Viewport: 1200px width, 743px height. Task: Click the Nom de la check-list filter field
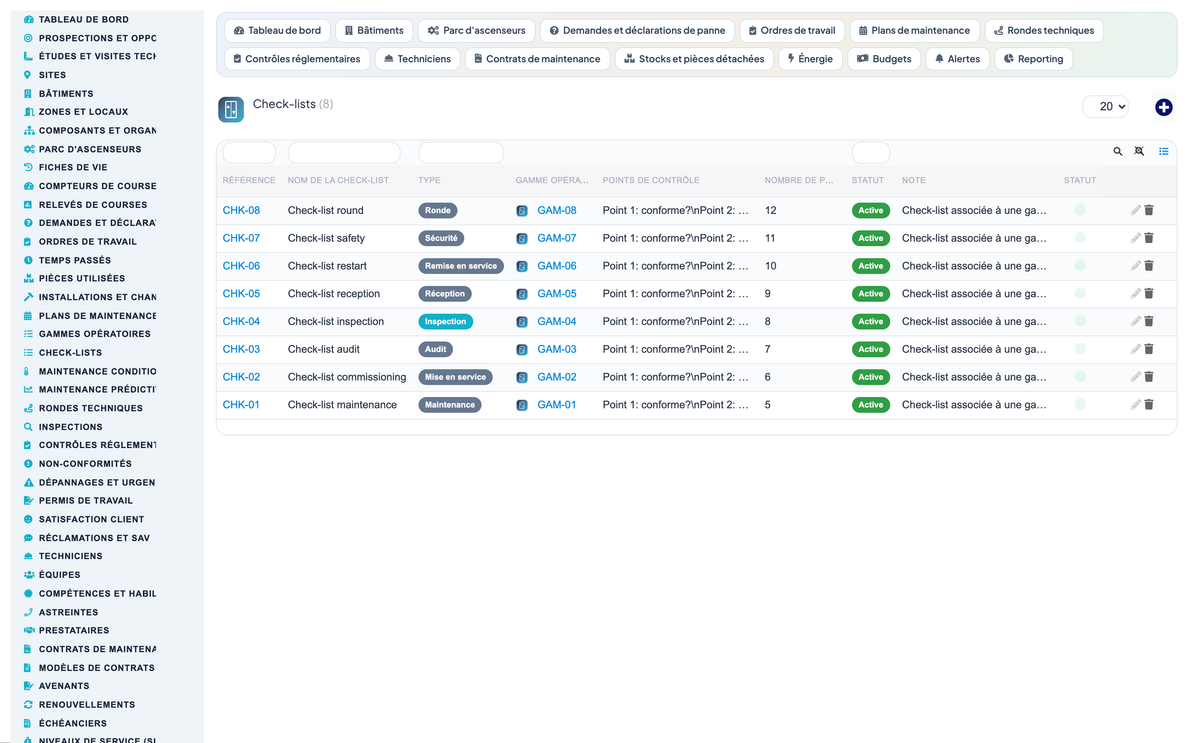[x=344, y=153]
